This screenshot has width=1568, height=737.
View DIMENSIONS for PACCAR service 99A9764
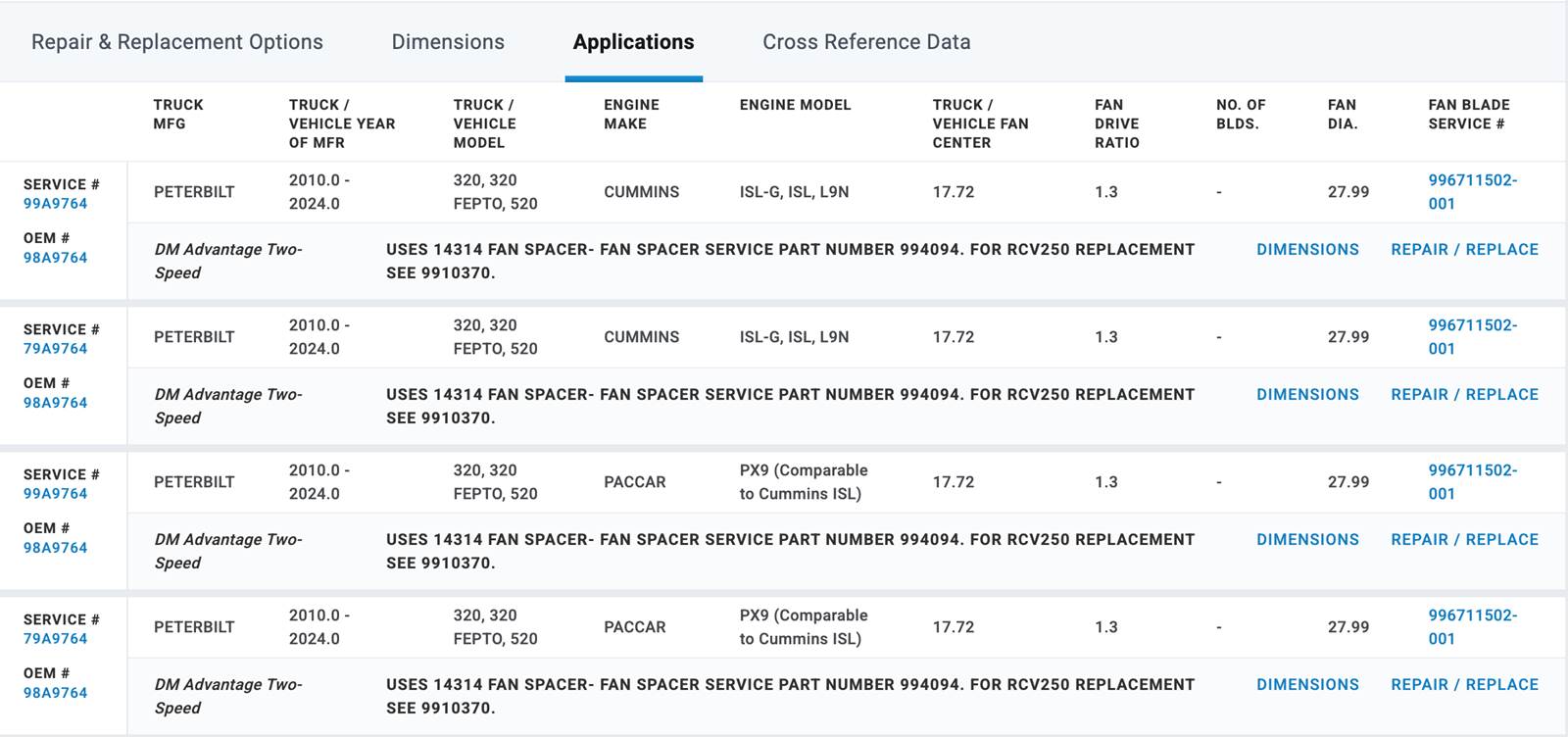pos(1307,540)
